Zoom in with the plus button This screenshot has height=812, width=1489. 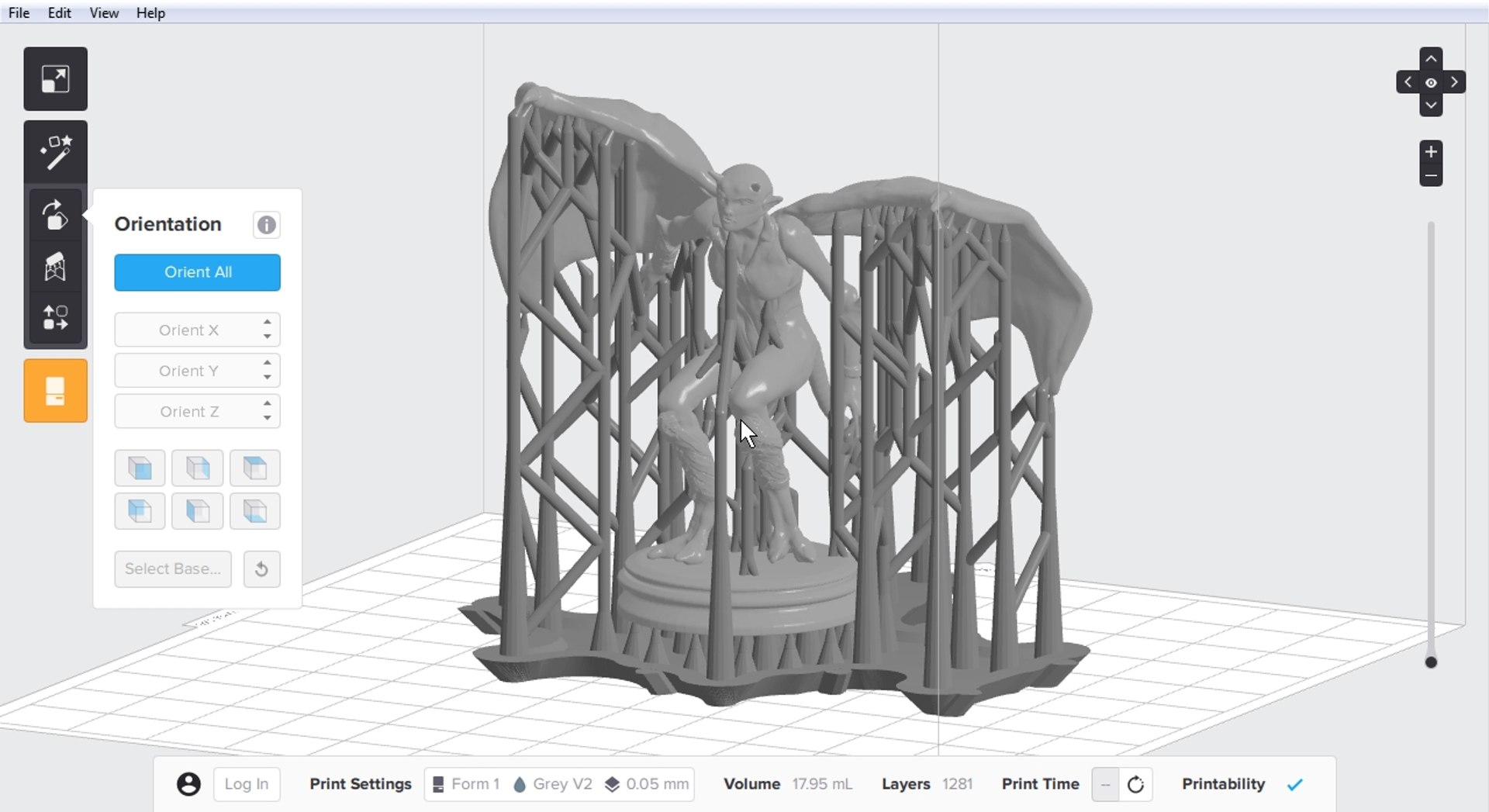pyautogui.click(x=1431, y=151)
